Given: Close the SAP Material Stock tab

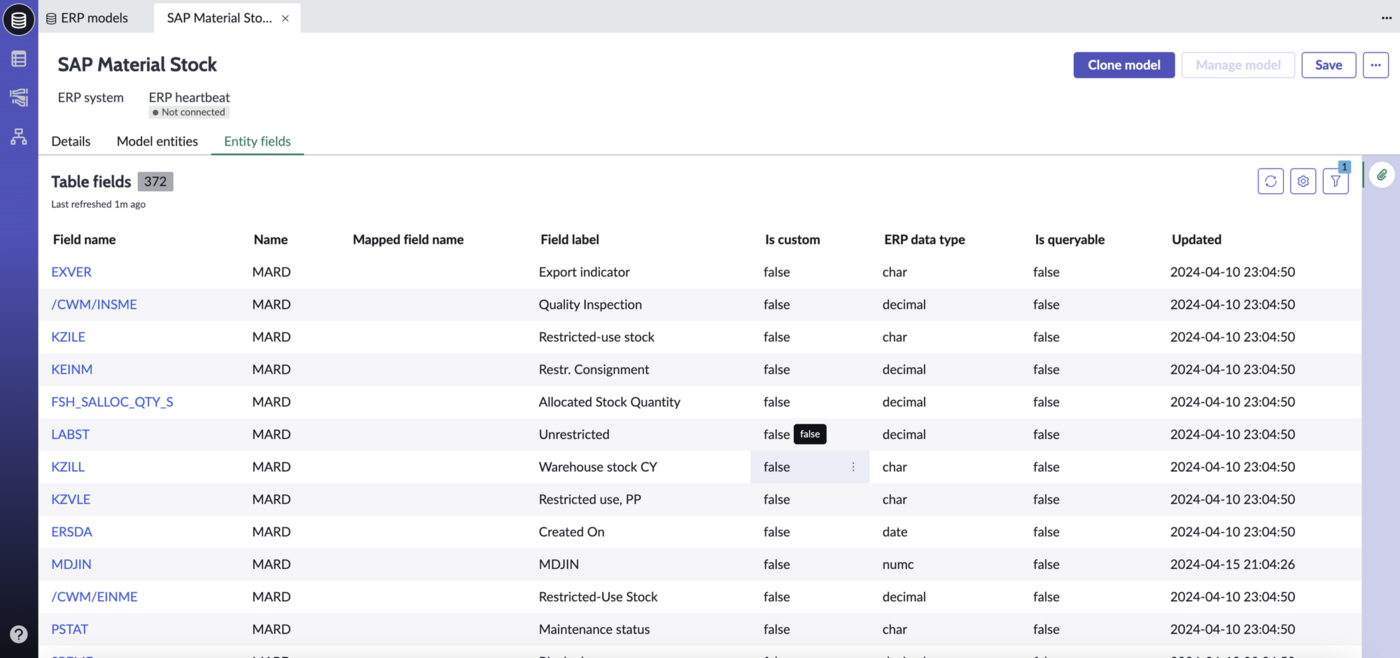Looking at the screenshot, I should click(285, 18).
